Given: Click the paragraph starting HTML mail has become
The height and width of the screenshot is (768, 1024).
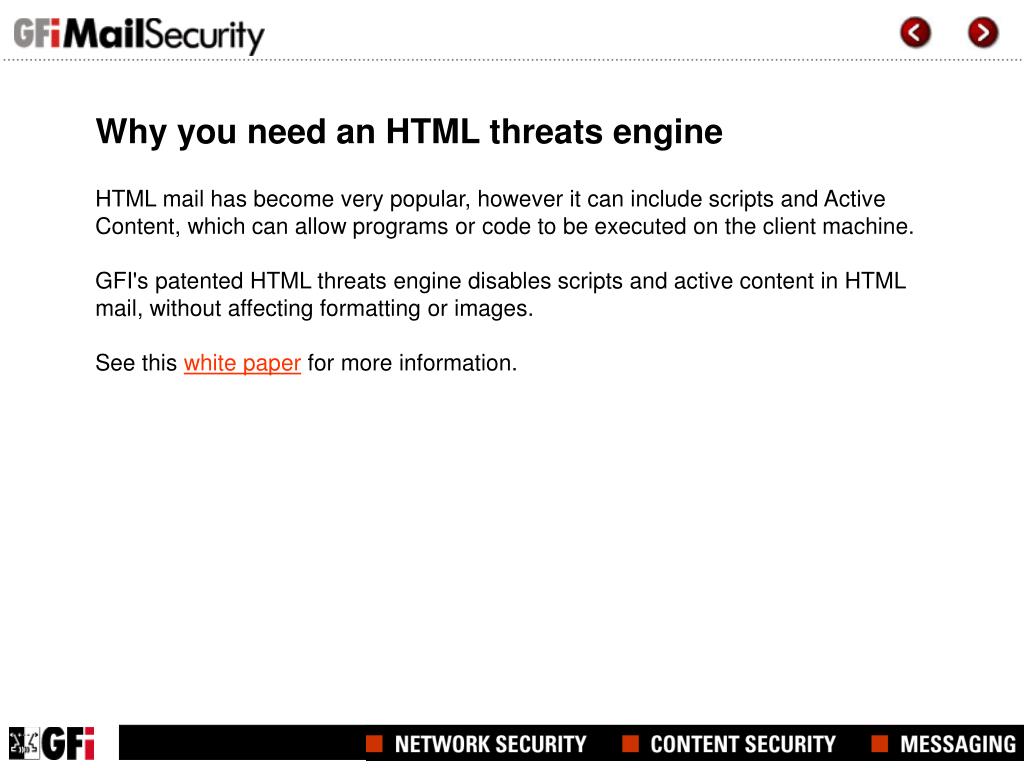Looking at the screenshot, I should [504, 212].
